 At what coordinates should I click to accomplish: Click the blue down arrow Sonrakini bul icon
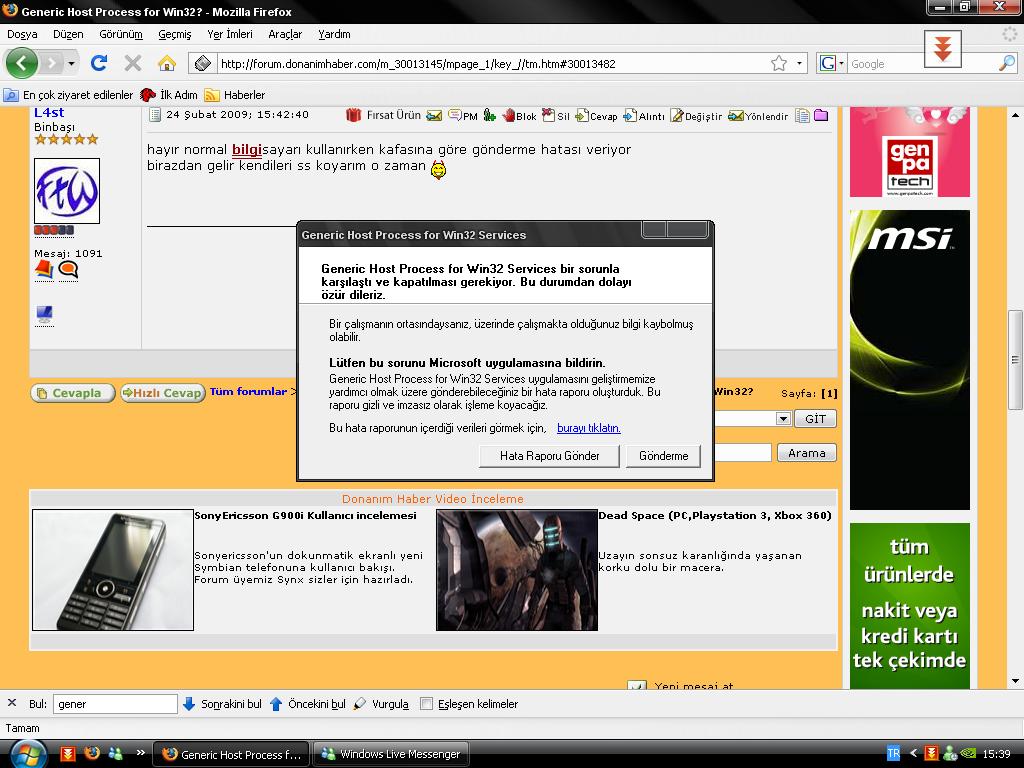pyautogui.click(x=189, y=704)
